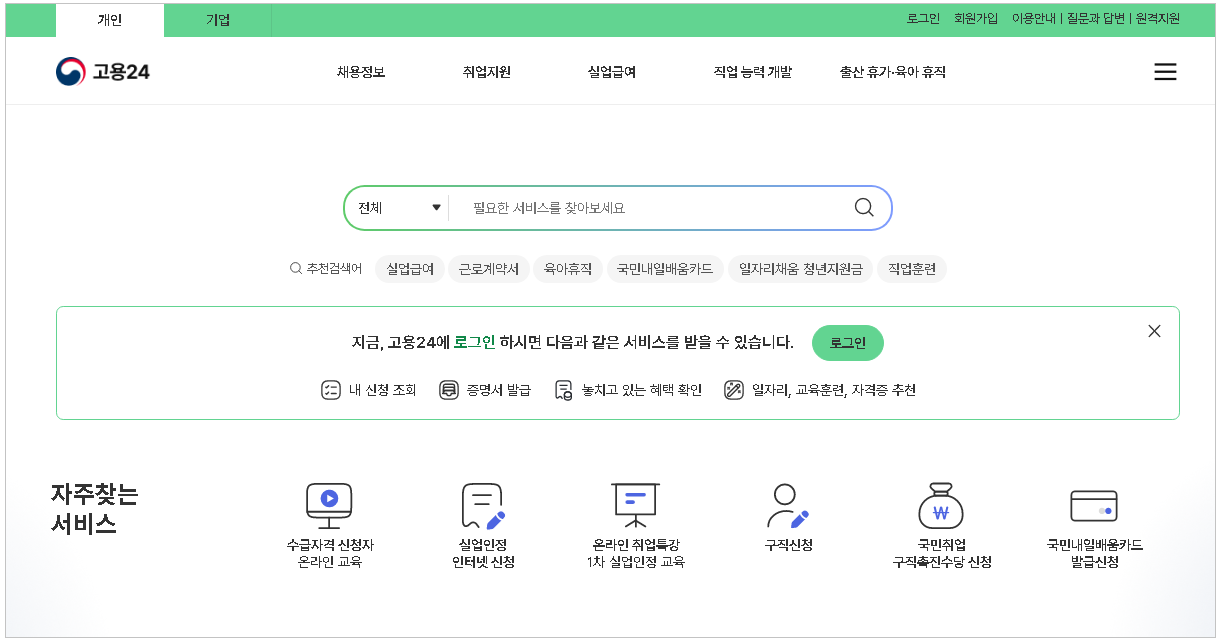Screen dimensions: 1221x644
Task: Click the 고용24 logo
Action: 104,70
